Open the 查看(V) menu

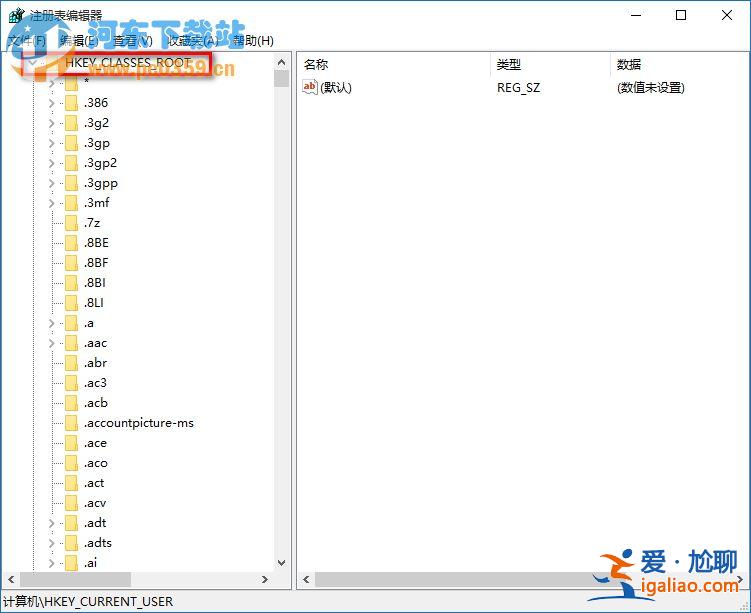(133, 41)
